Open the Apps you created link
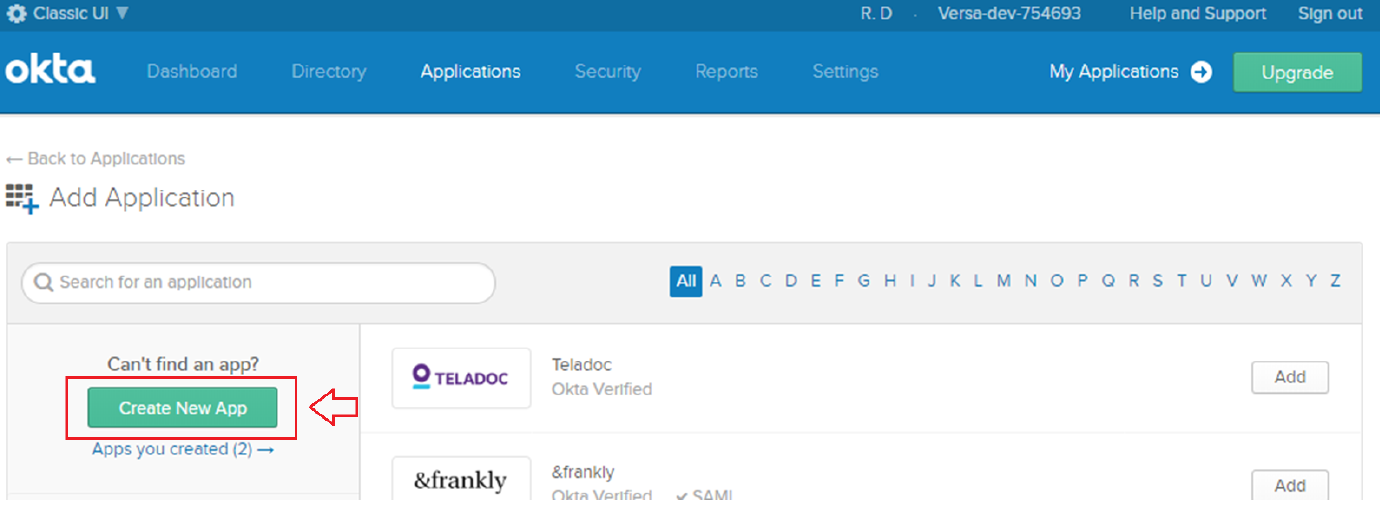The width and height of the screenshot is (1380, 506). click(182, 449)
